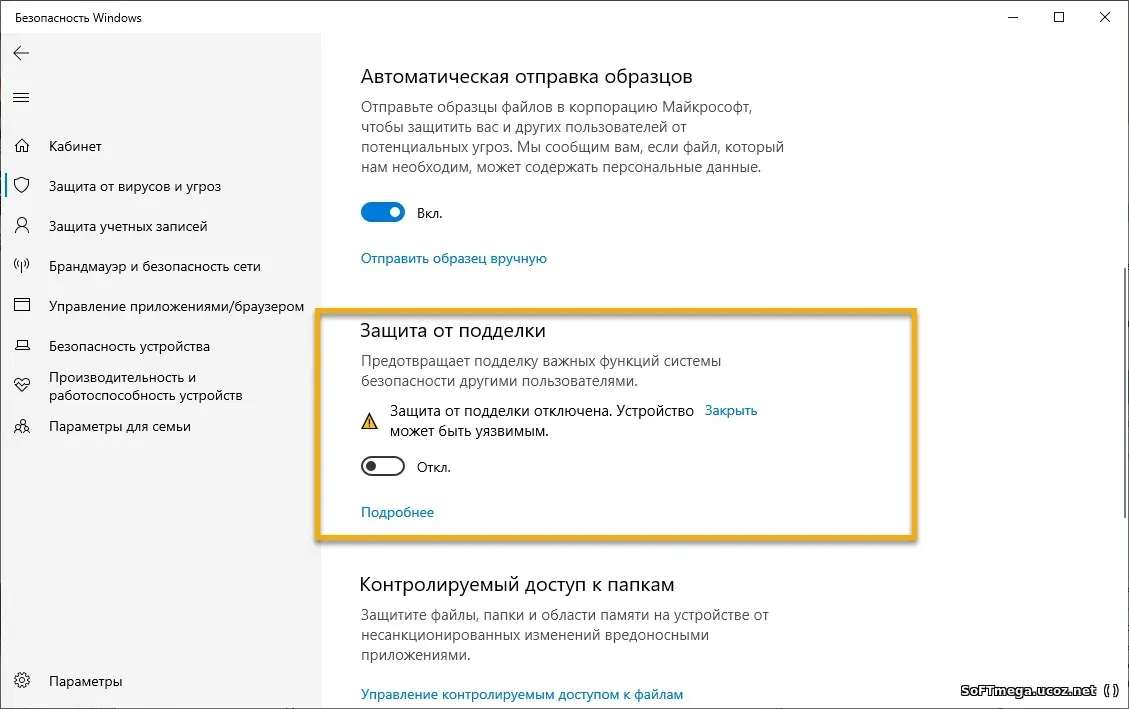Viewport: 1129px width, 709px height.
Task: Dismiss the warning with the Закрыть link
Action: (731, 410)
